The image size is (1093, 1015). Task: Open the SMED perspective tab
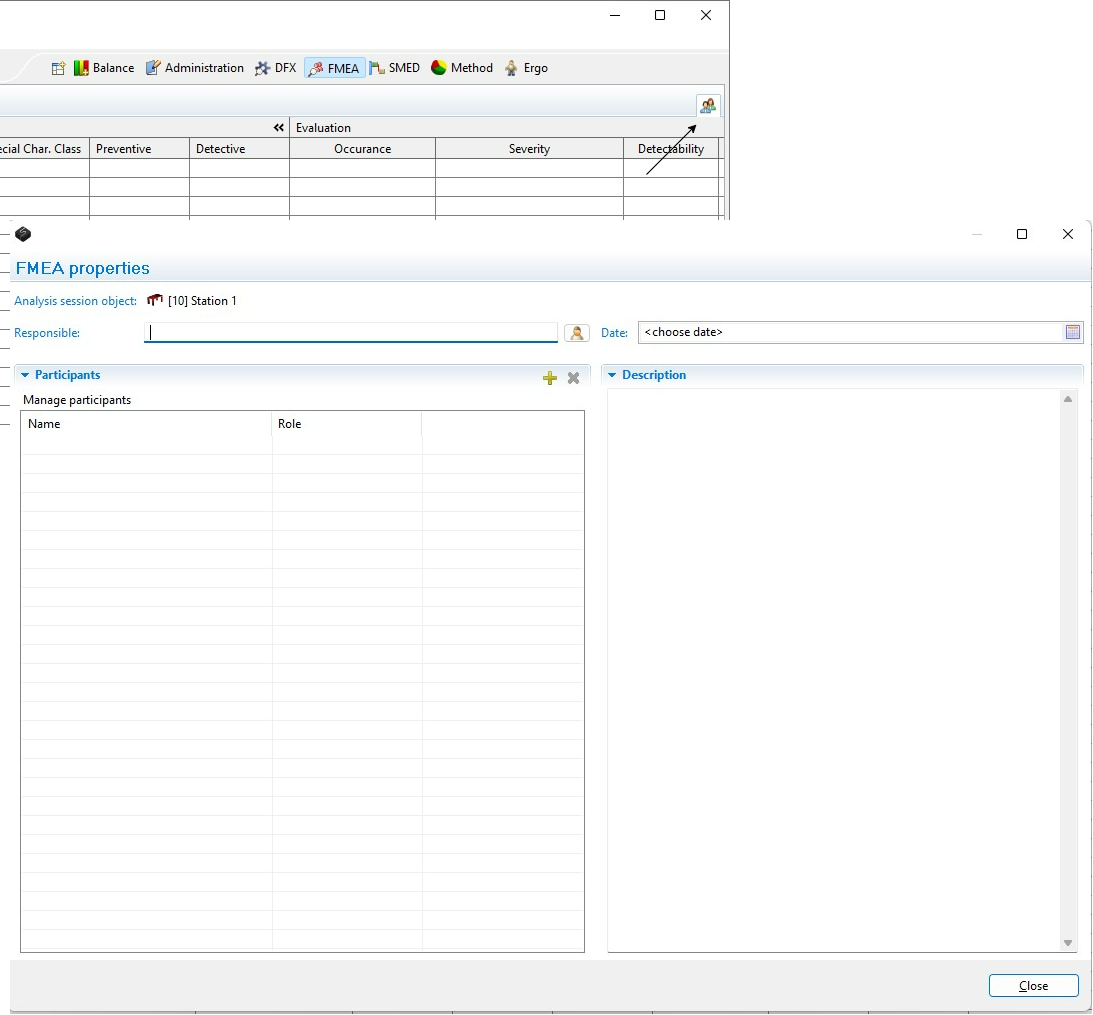pos(395,68)
